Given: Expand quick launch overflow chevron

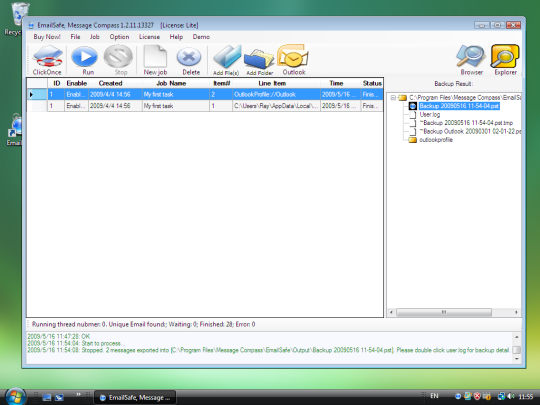Looking at the screenshot, I should [78, 395].
